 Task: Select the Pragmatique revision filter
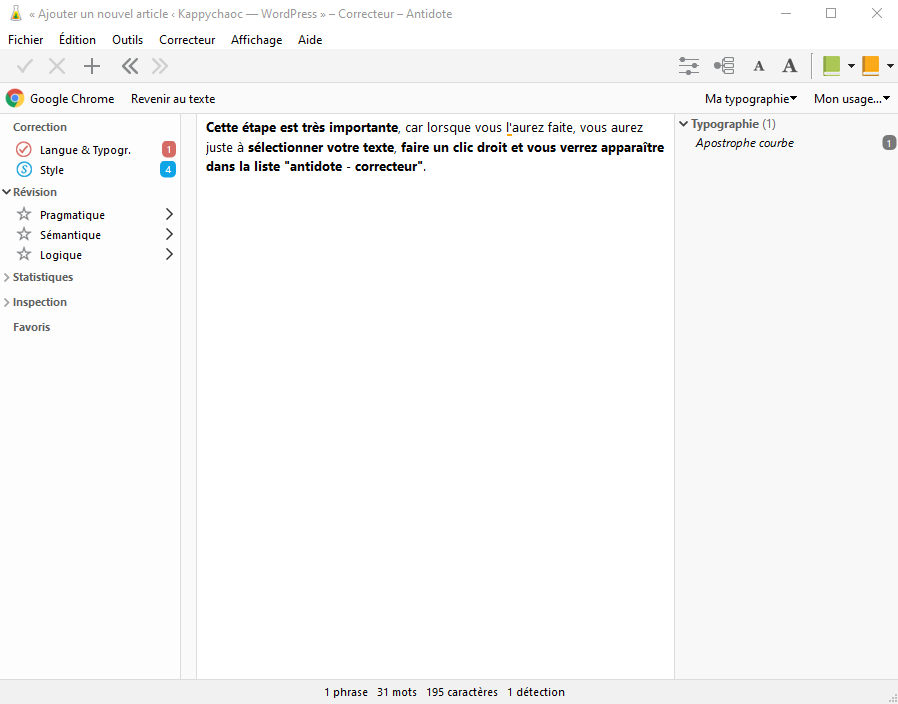click(x=72, y=215)
